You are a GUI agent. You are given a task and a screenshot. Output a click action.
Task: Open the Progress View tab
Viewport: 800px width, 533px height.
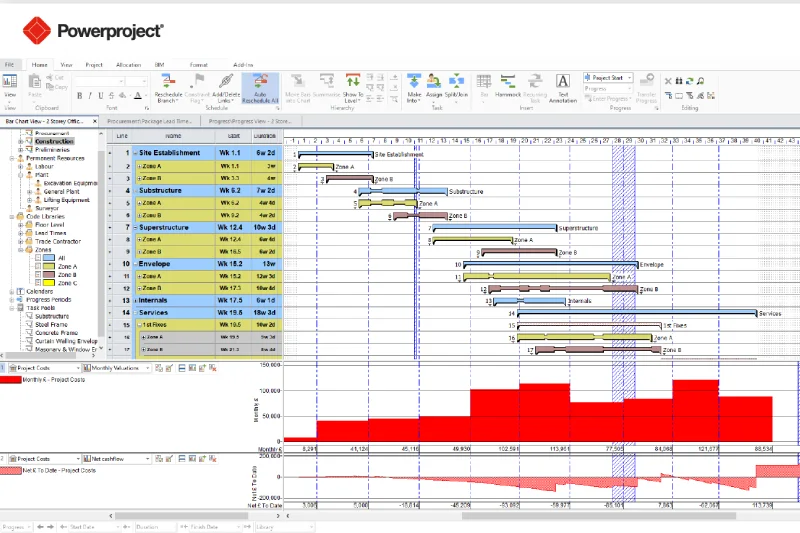[250, 121]
